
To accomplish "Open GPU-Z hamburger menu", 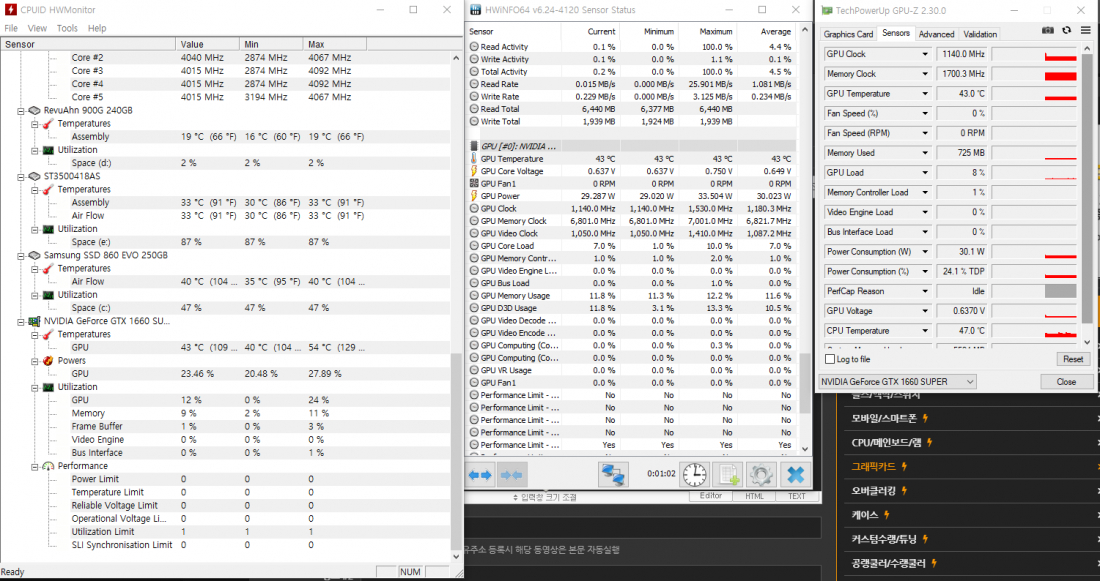I will [1085, 31].
